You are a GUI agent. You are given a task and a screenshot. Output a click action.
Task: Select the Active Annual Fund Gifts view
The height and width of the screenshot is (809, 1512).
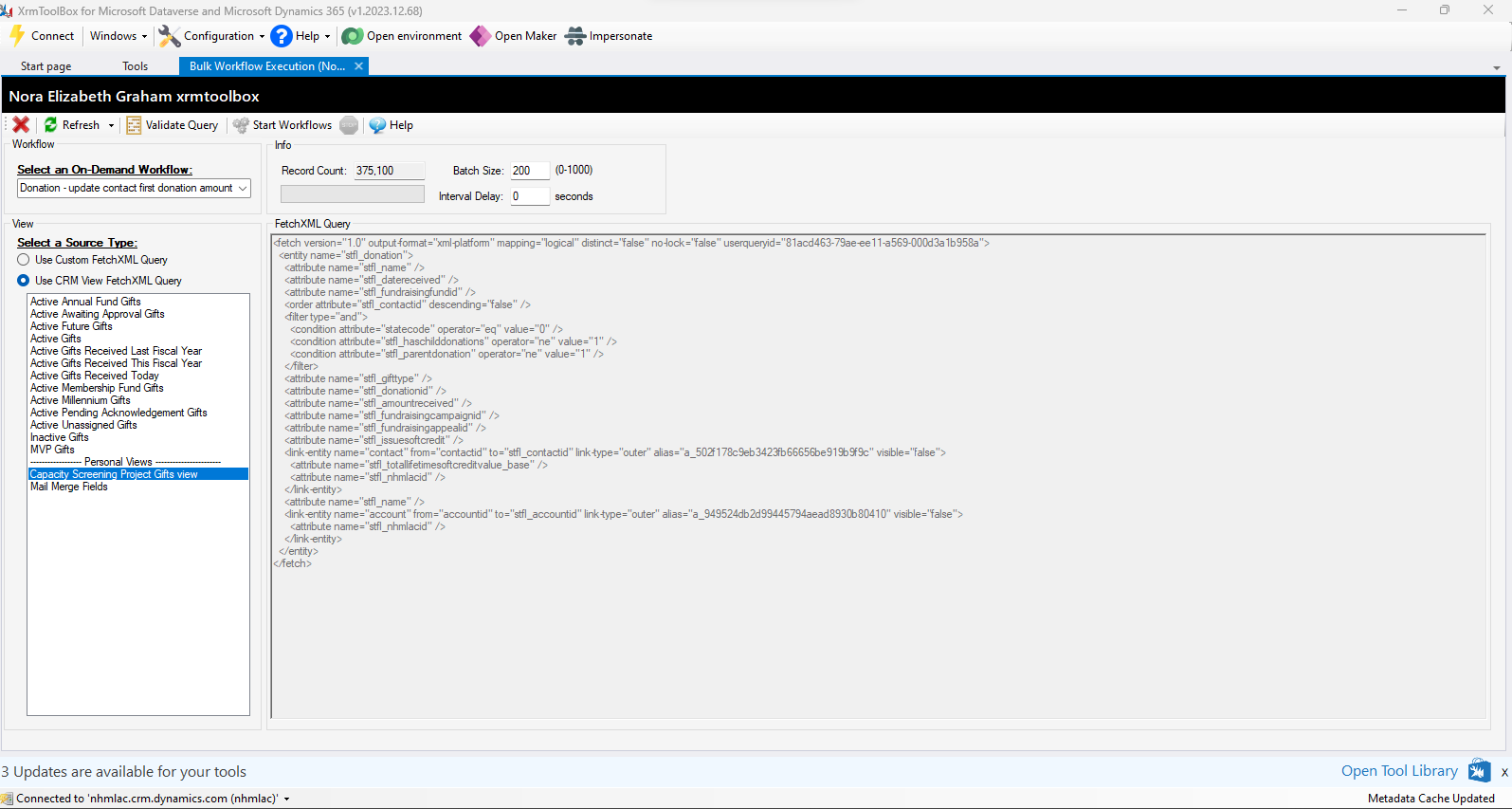85,302
